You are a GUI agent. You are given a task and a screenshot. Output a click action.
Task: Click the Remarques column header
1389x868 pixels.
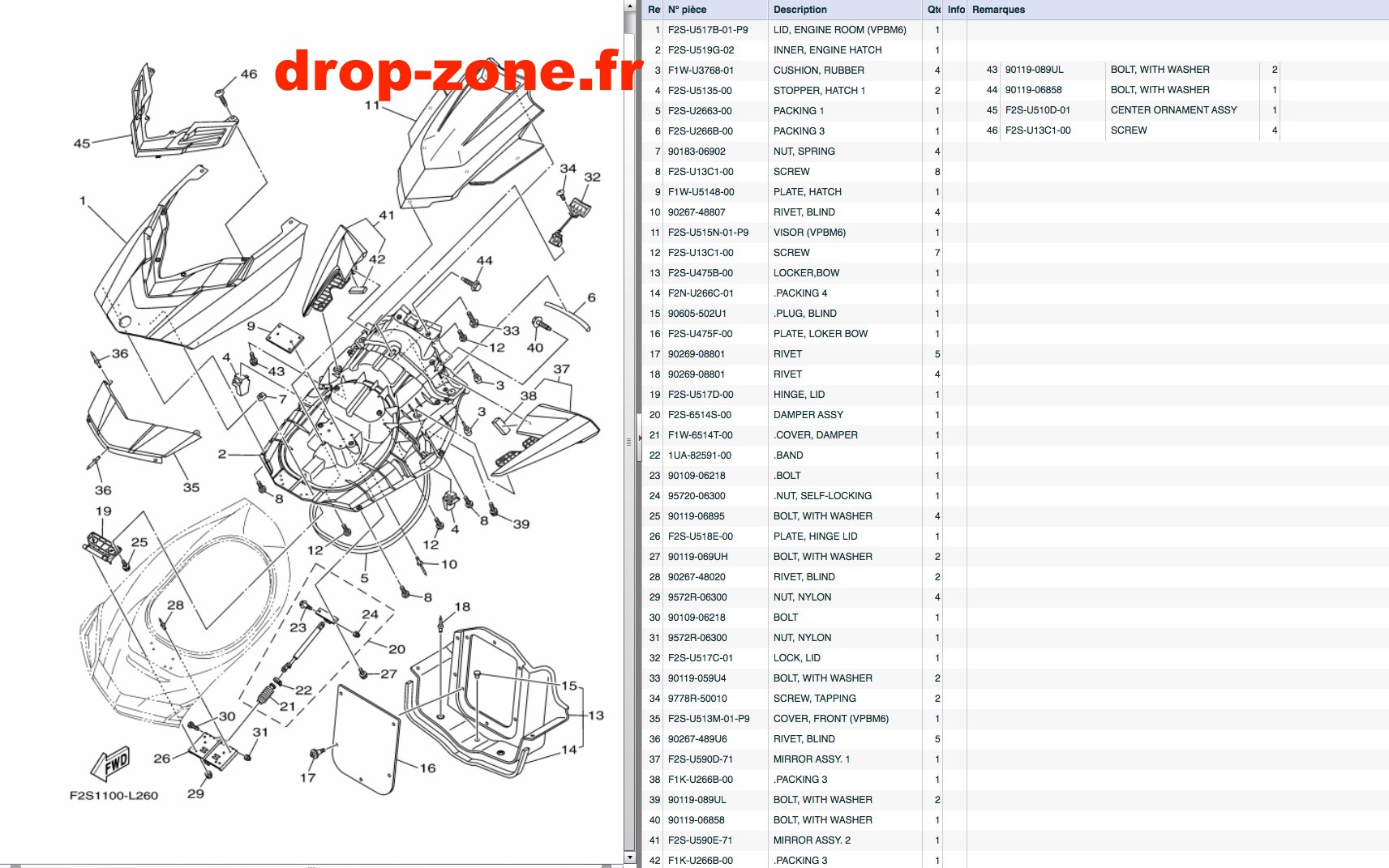pyautogui.click(x=1177, y=10)
